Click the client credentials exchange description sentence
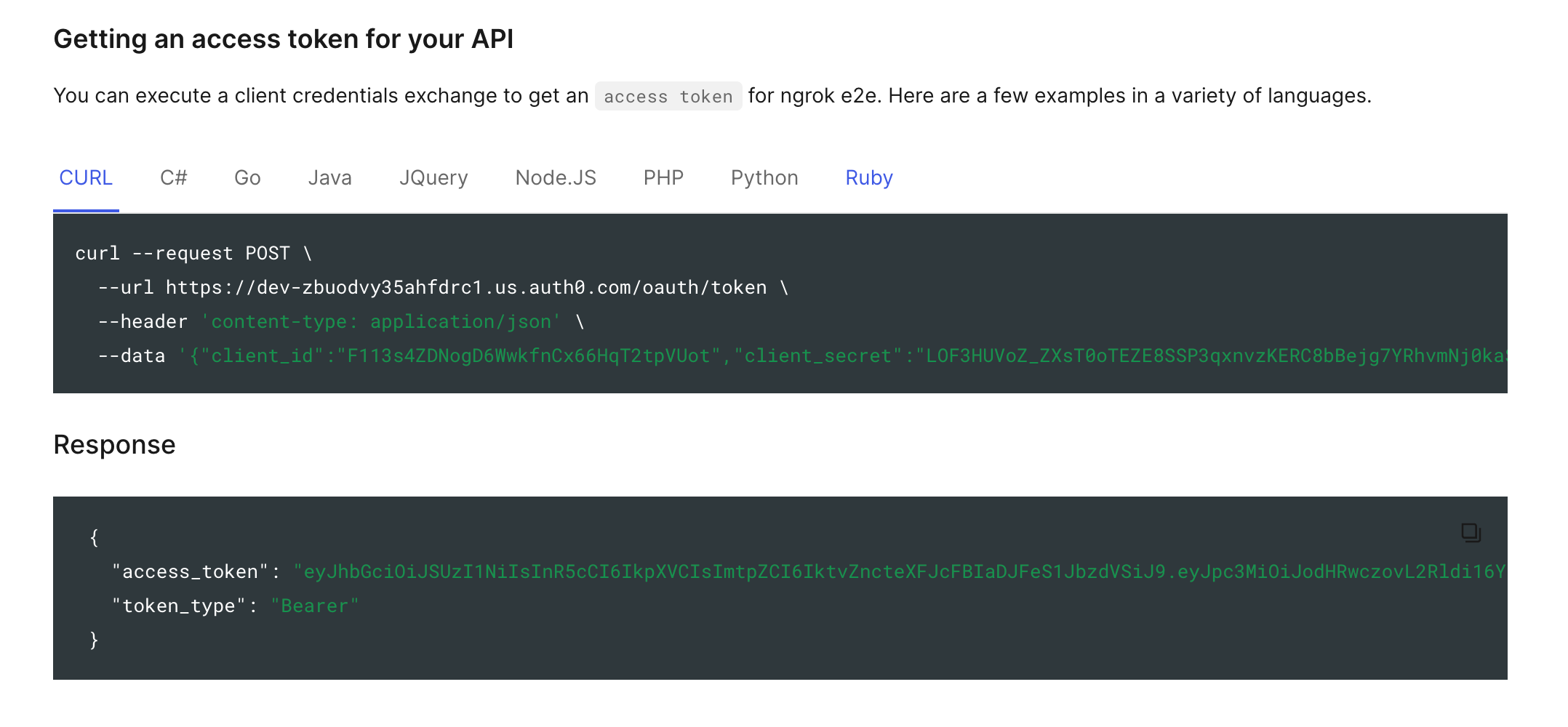Screen dimensions: 1568x727 click(x=712, y=96)
